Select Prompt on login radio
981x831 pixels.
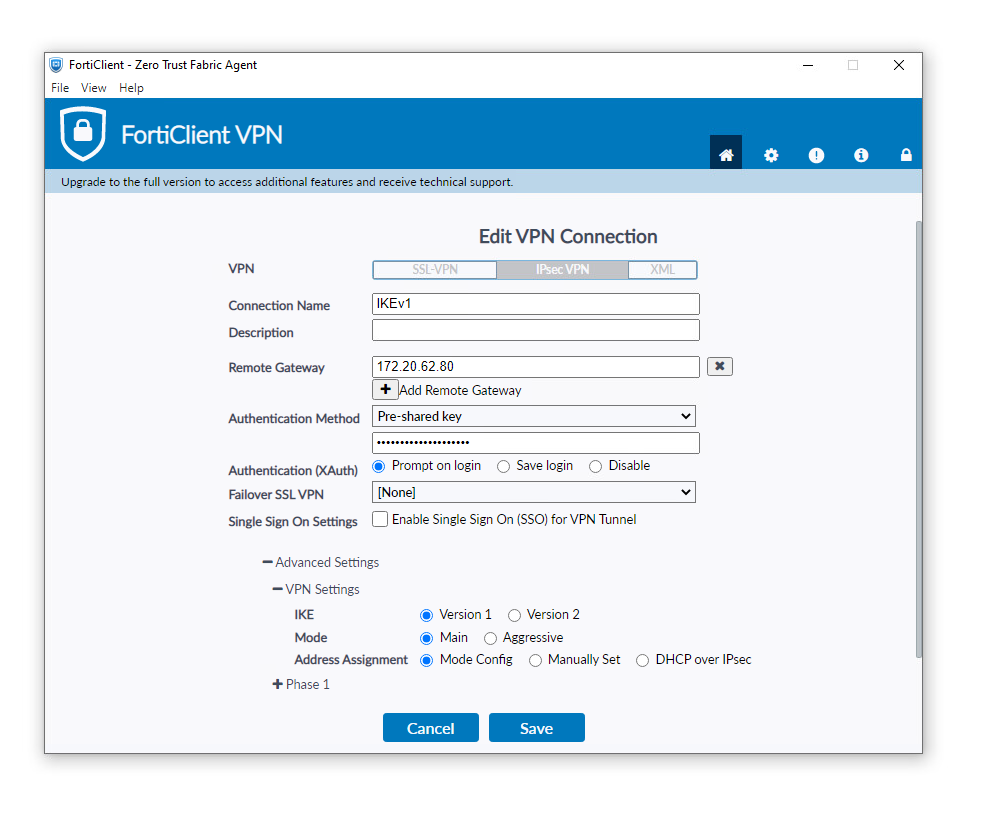[379, 466]
